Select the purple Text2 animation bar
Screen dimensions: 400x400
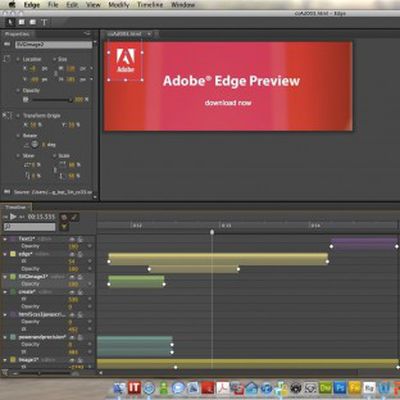364,243
